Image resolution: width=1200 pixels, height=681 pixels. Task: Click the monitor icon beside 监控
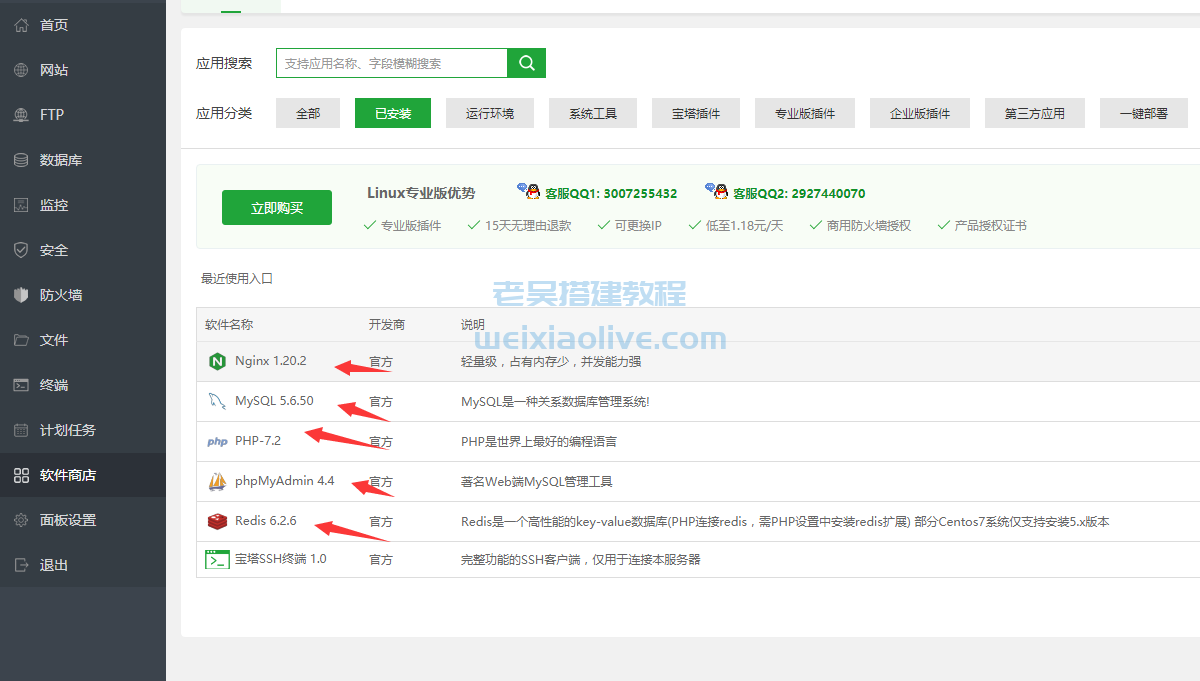point(21,205)
